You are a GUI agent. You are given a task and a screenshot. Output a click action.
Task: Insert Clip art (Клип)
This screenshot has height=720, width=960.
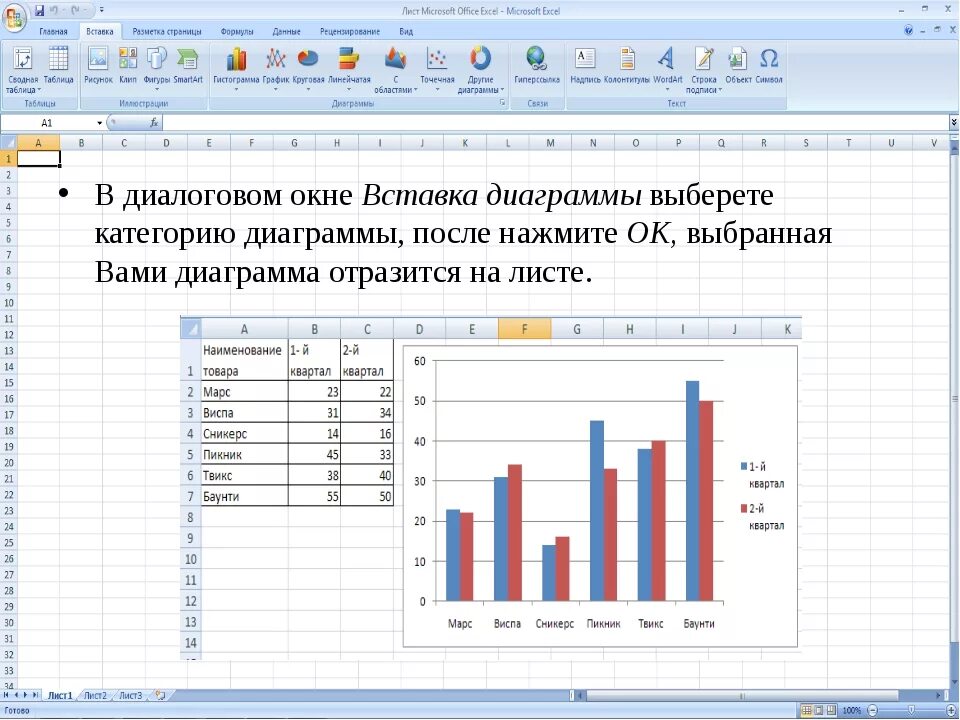tap(128, 66)
